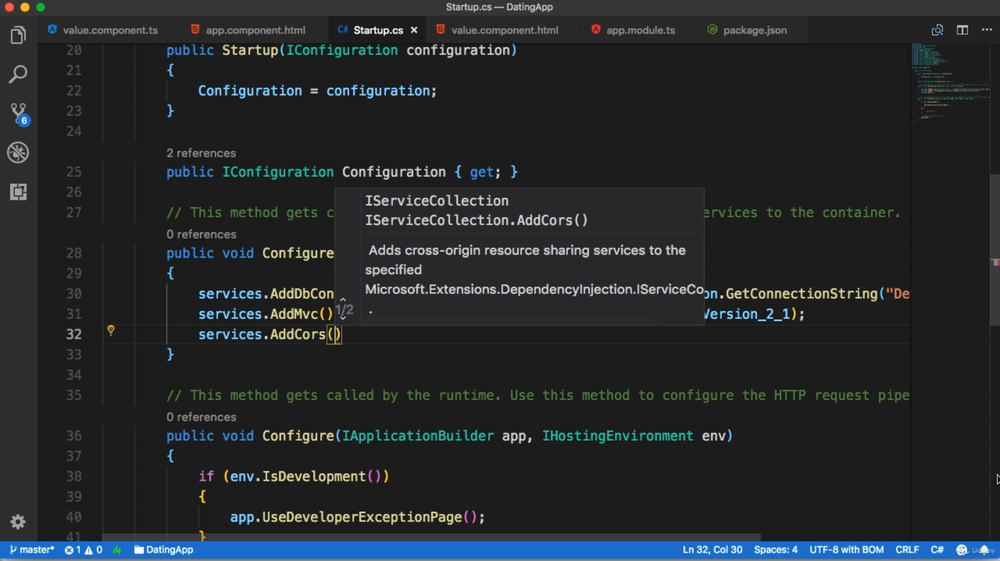
Task: Open Source Control with 6 changes
Action: tap(18, 113)
